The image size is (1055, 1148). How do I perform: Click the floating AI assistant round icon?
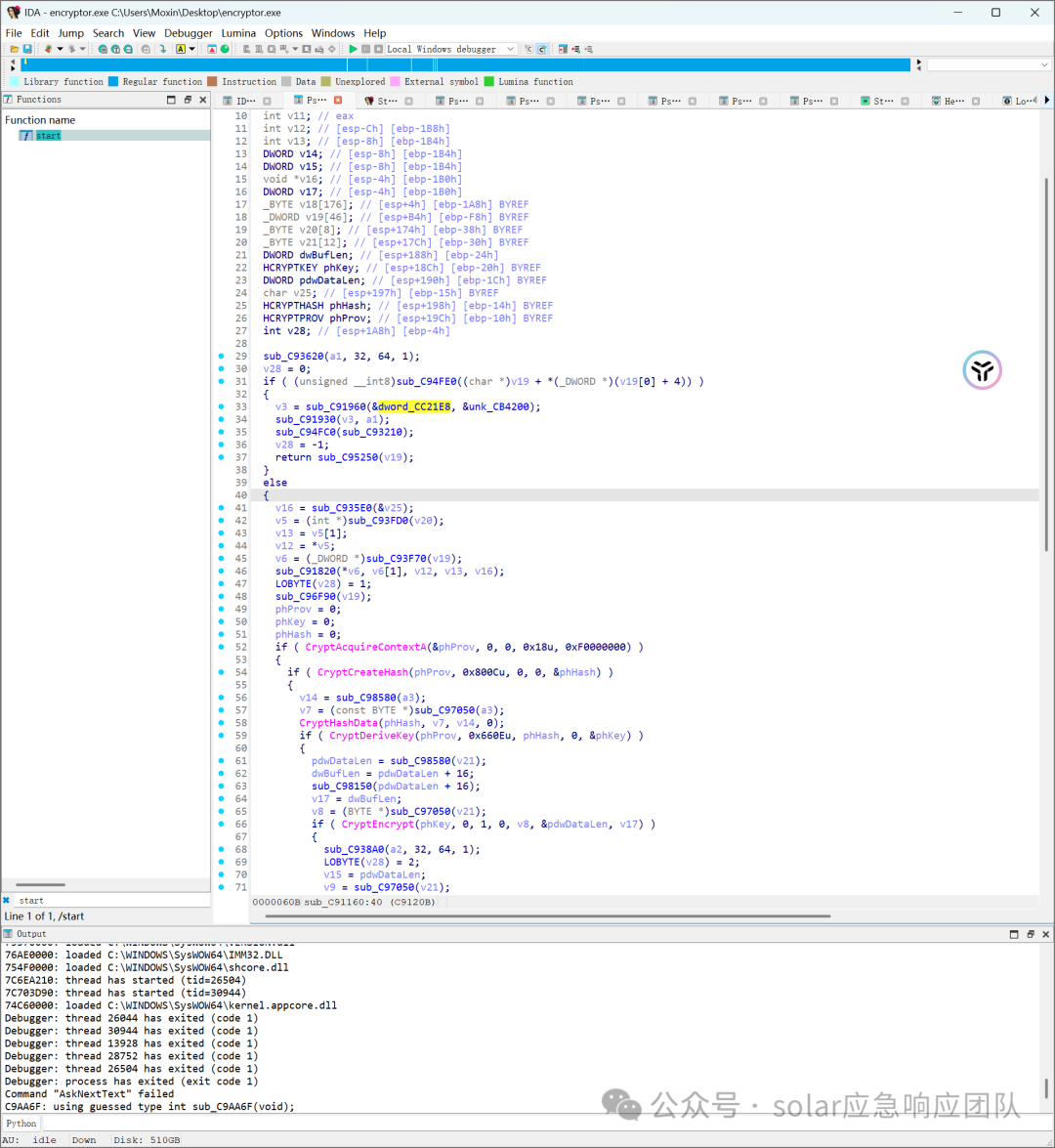(x=982, y=369)
